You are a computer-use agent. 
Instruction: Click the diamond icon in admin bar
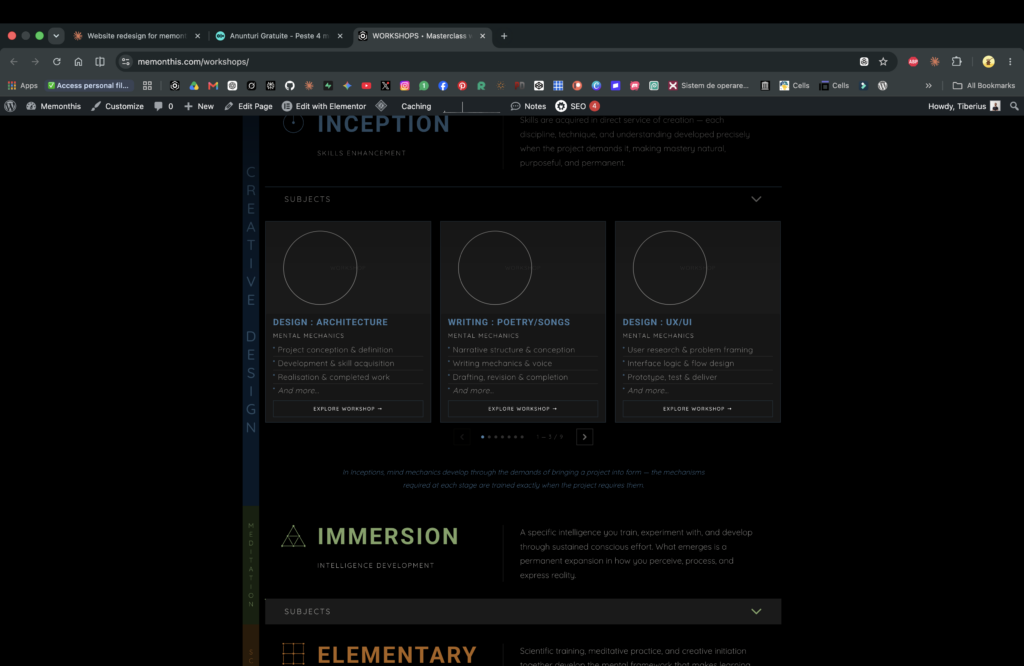pyautogui.click(x=381, y=106)
